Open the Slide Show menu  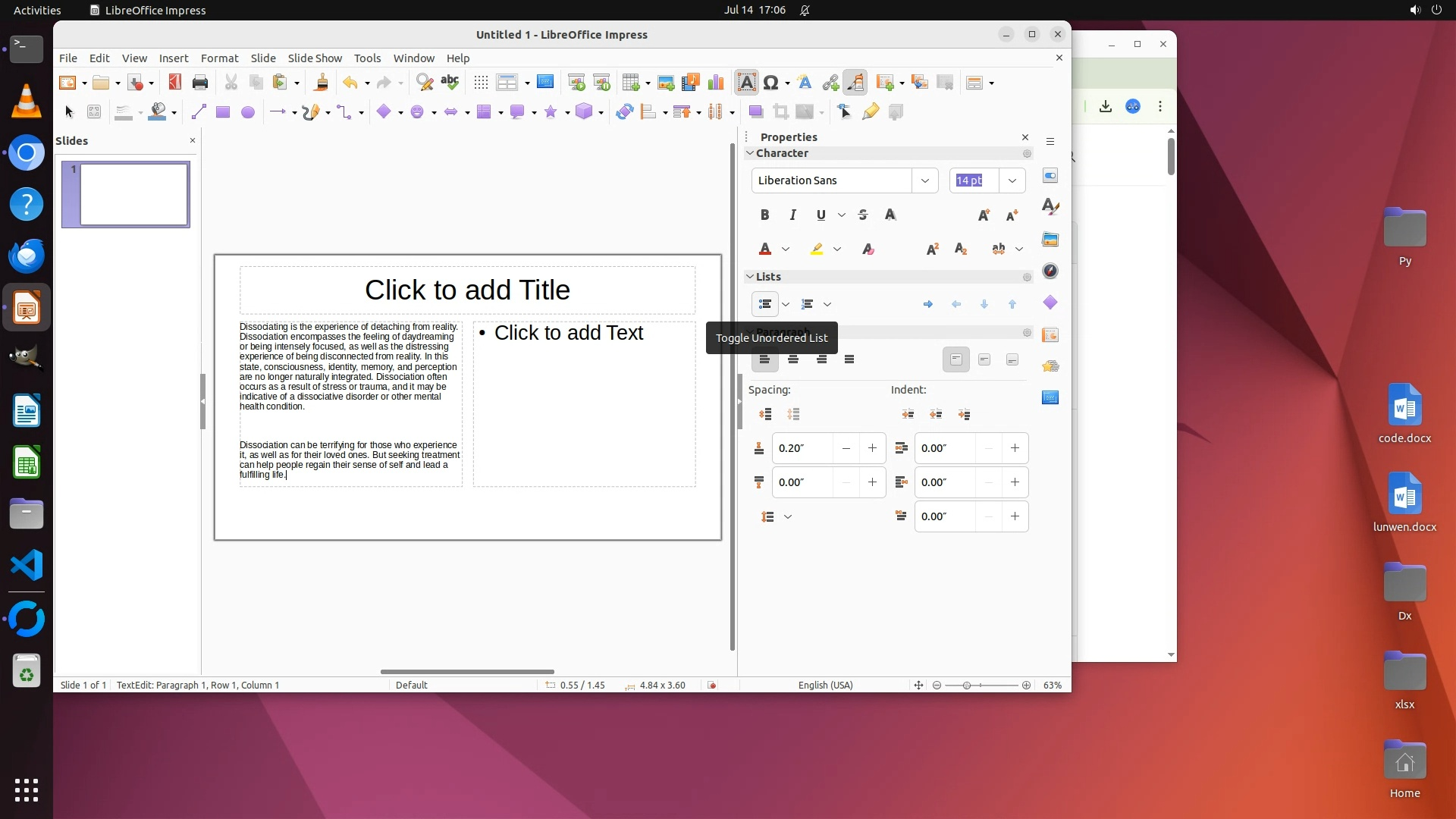point(314,58)
